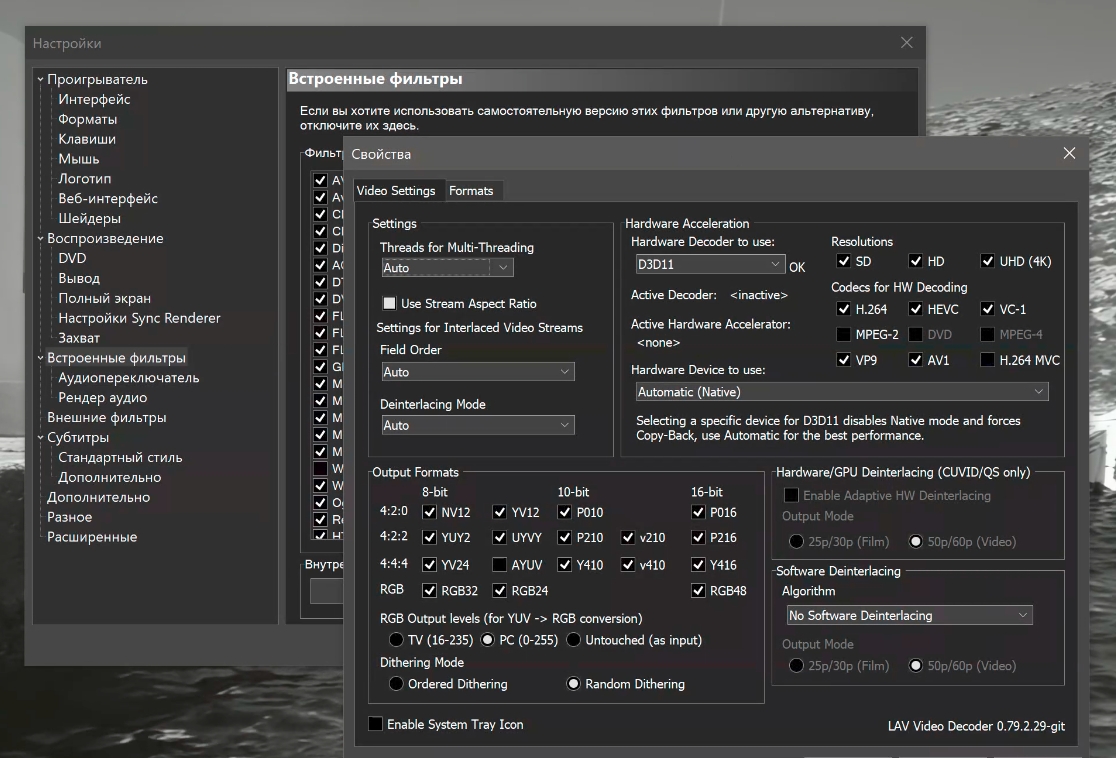1116x758 pixels.
Task: Close the Свойства dialog window
Action: coord(1069,153)
